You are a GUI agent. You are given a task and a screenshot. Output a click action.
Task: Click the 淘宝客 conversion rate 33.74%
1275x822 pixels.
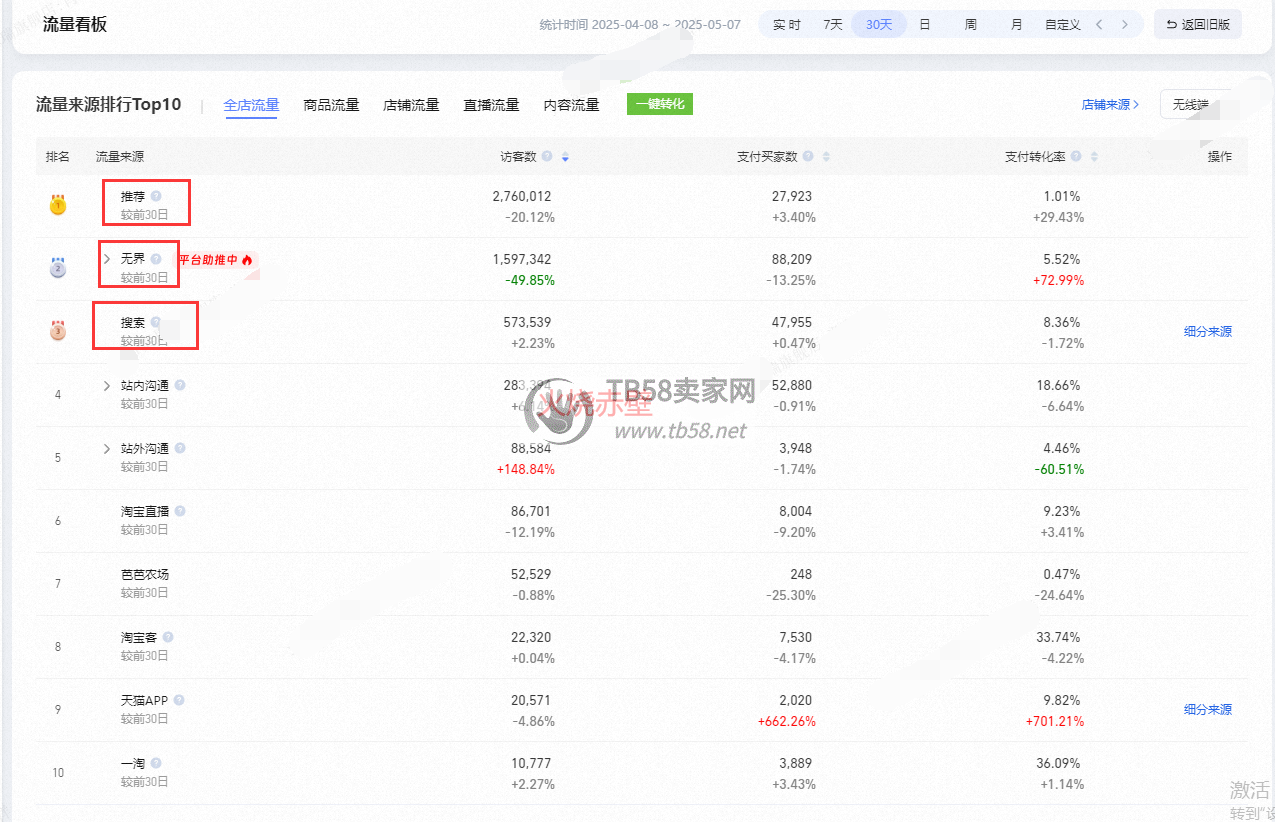(1059, 637)
